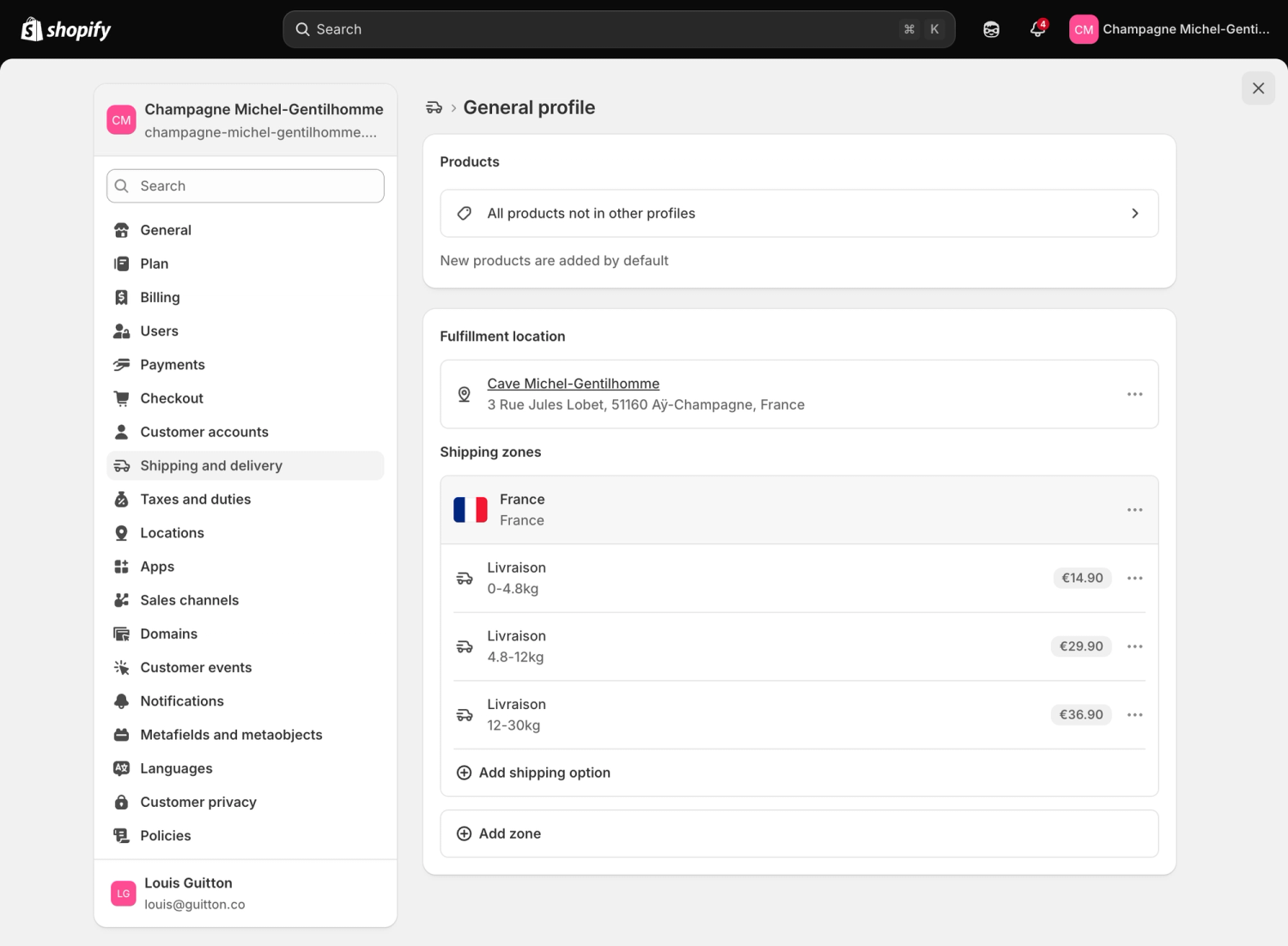This screenshot has width=1288, height=946.
Task: Open Payments settings
Action: coord(246,365)
